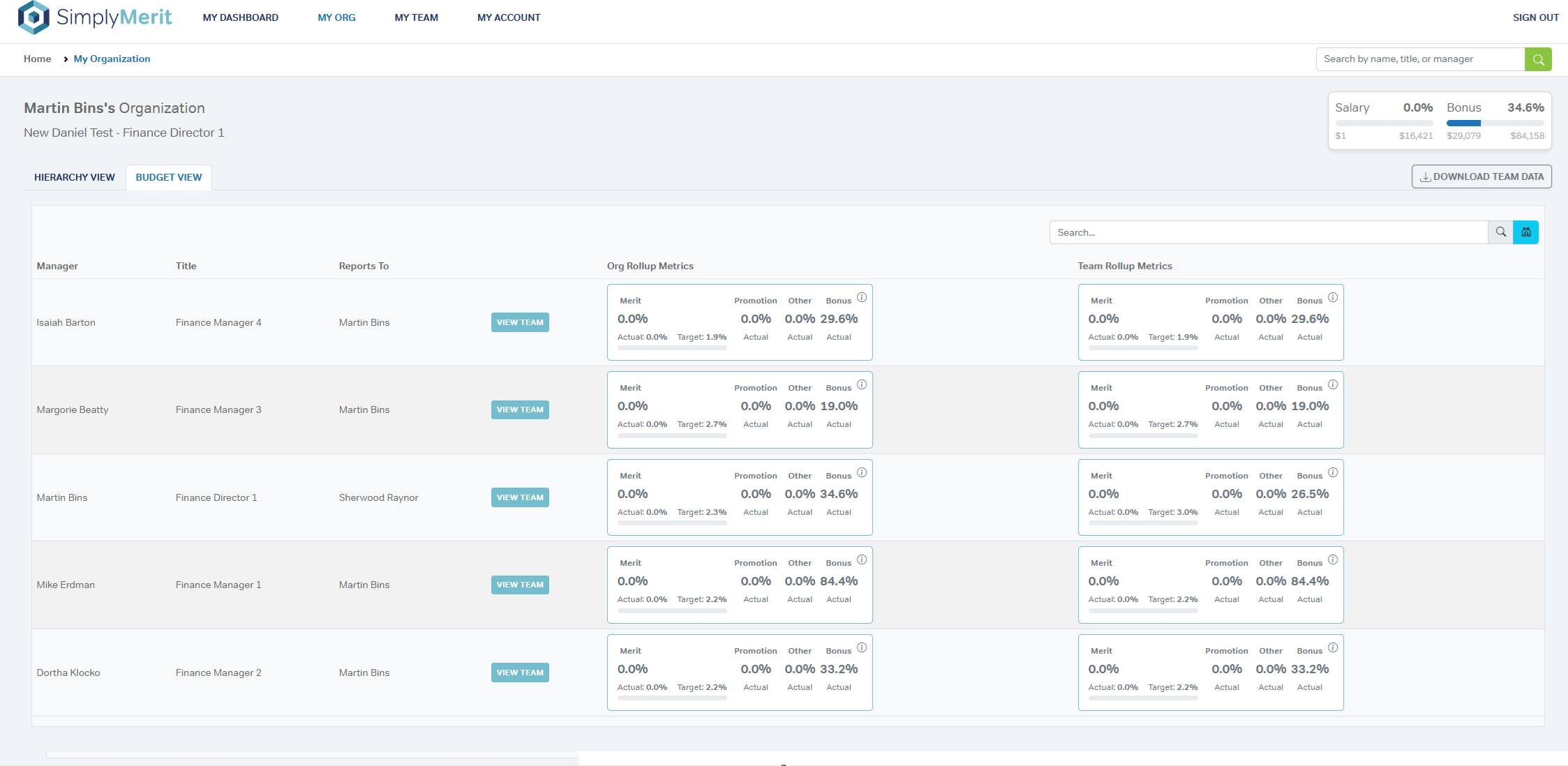The width and height of the screenshot is (1568, 766).
Task: Click the Bonus budget progress bar
Action: 1495,123
